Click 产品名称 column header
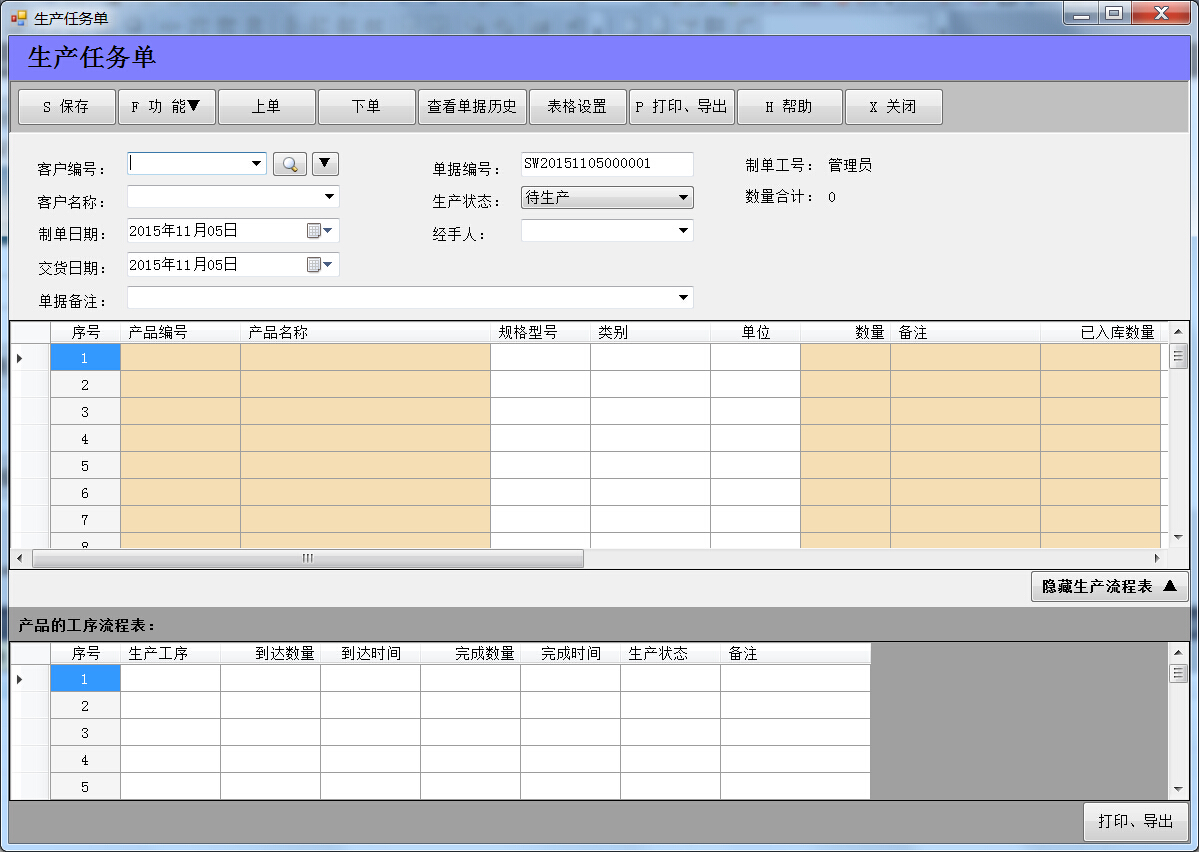 366,332
